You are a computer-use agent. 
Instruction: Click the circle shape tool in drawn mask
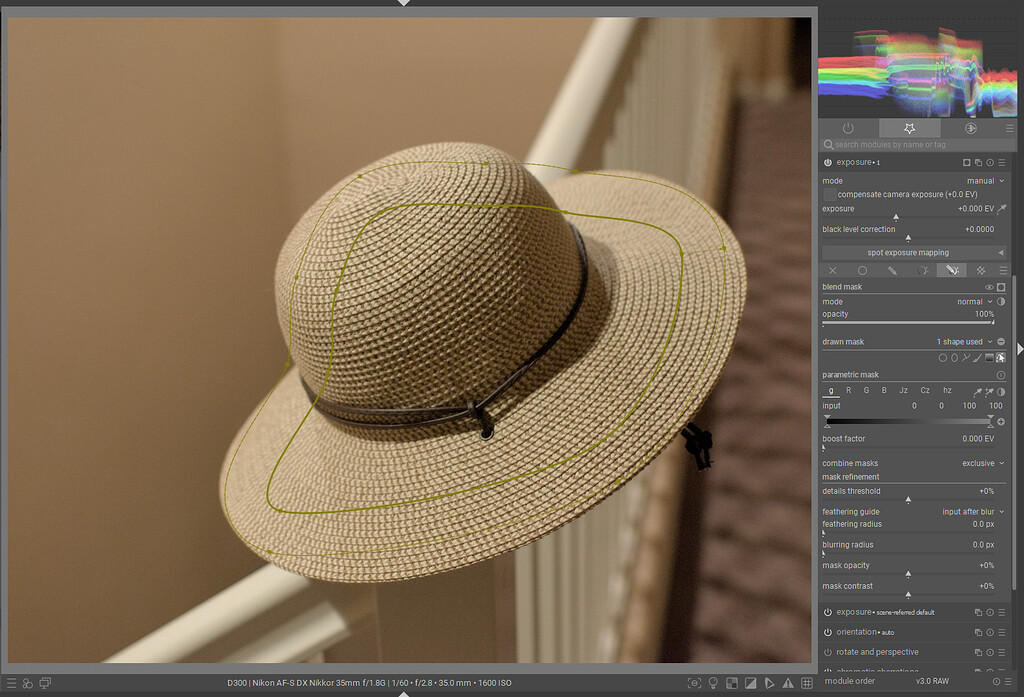[942, 357]
